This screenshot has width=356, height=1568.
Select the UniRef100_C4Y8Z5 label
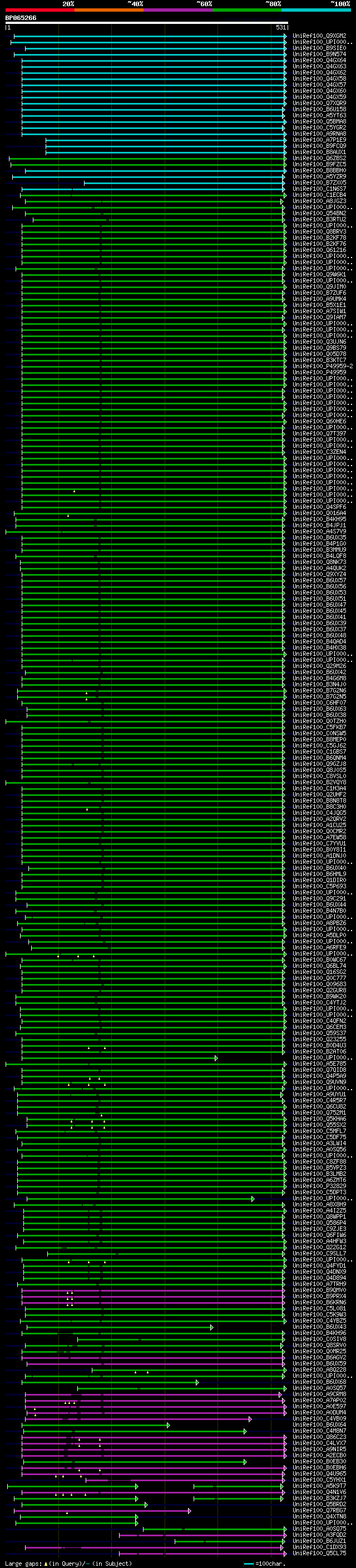[x=319, y=1320]
